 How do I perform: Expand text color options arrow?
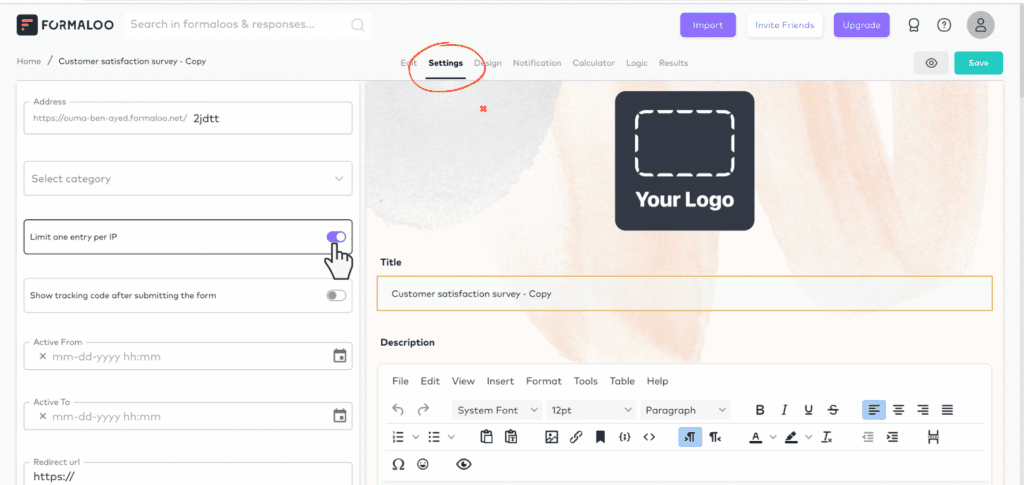click(x=773, y=437)
